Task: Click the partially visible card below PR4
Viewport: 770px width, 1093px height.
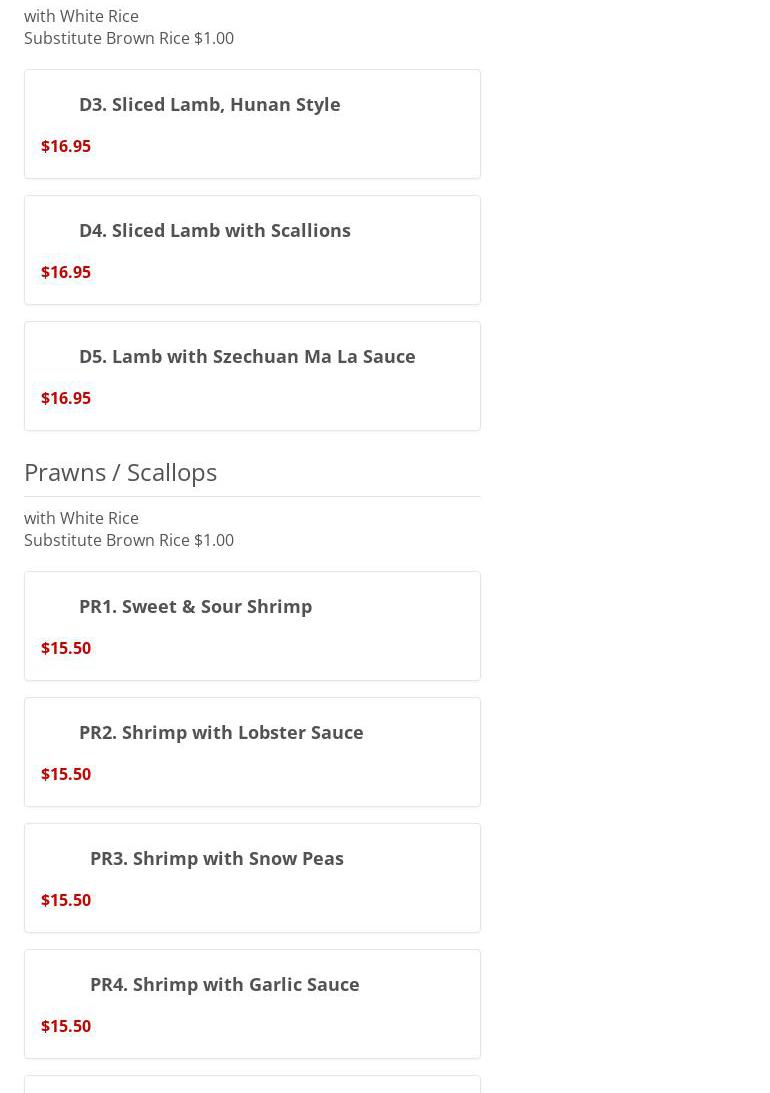Action: coord(252,1085)
